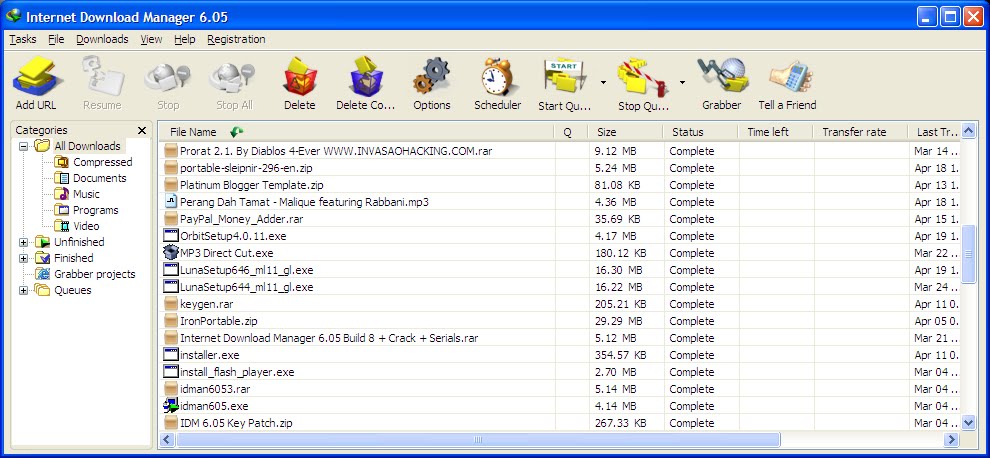Click the icon of LunaSetup646_ml11_gl.exe
The image size is (990, 458).
170,270
